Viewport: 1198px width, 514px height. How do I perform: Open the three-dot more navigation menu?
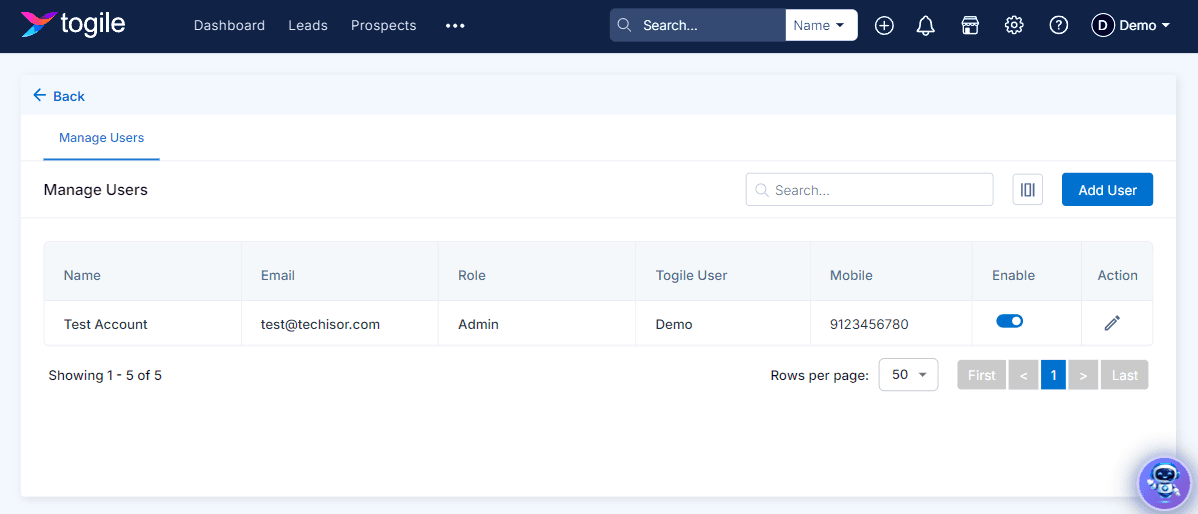[455, 25]
